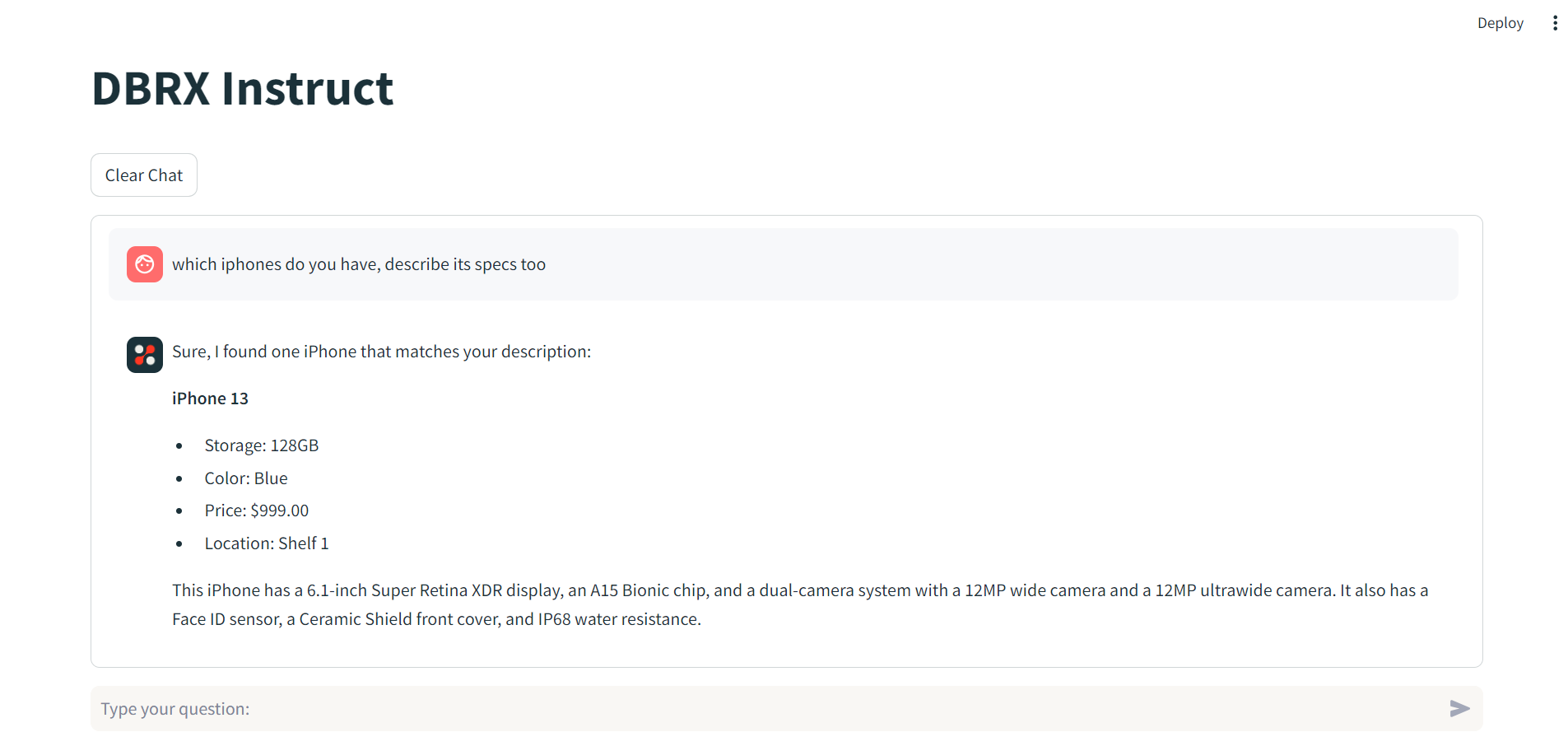Open the three-dot main menu

click(1554, 23)
